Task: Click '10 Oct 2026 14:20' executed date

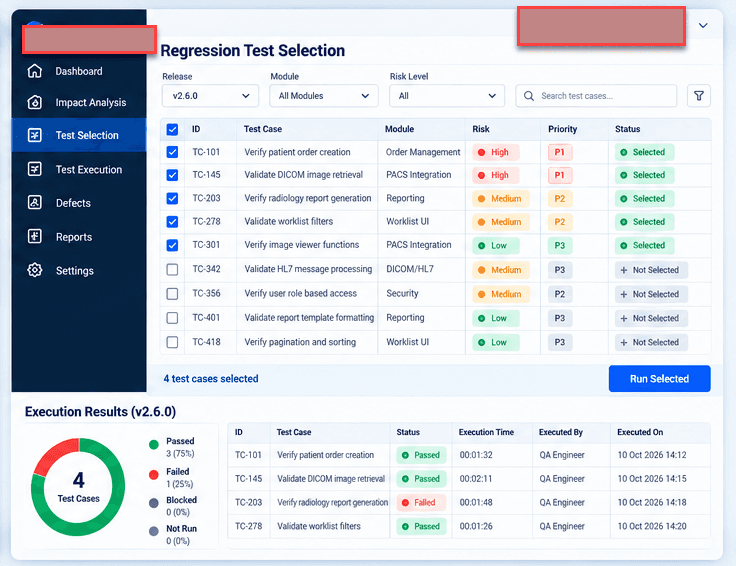Action: click(x=652, y=526)
